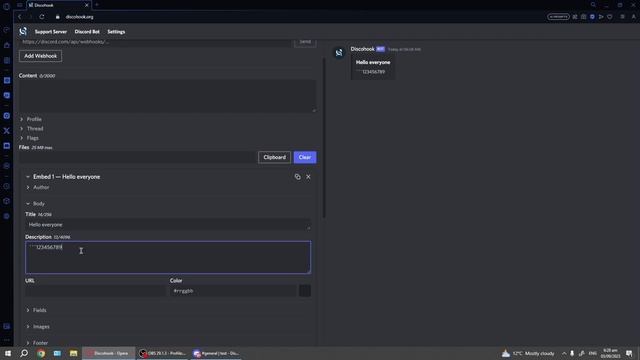Remove Embed 1 with the X icon

pyautogui.click(x=308, y=177)
